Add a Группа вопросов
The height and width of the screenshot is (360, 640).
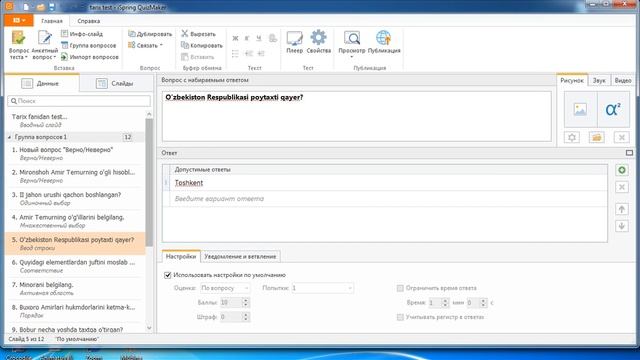click(89, 45)
